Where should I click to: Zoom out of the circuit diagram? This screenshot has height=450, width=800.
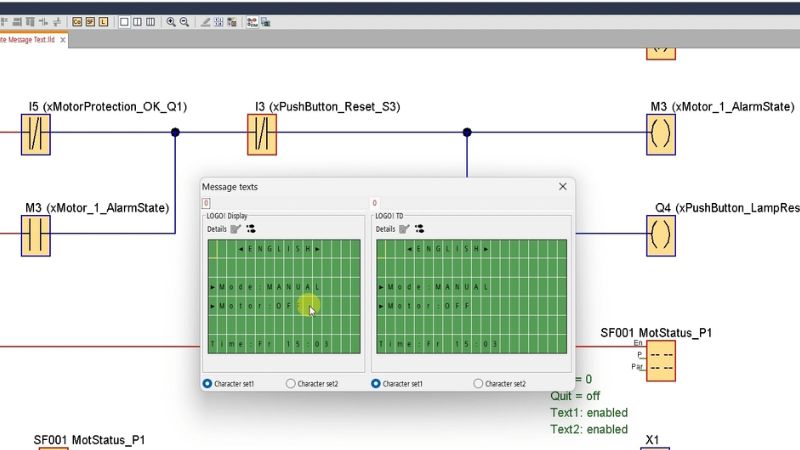[184, 22]
